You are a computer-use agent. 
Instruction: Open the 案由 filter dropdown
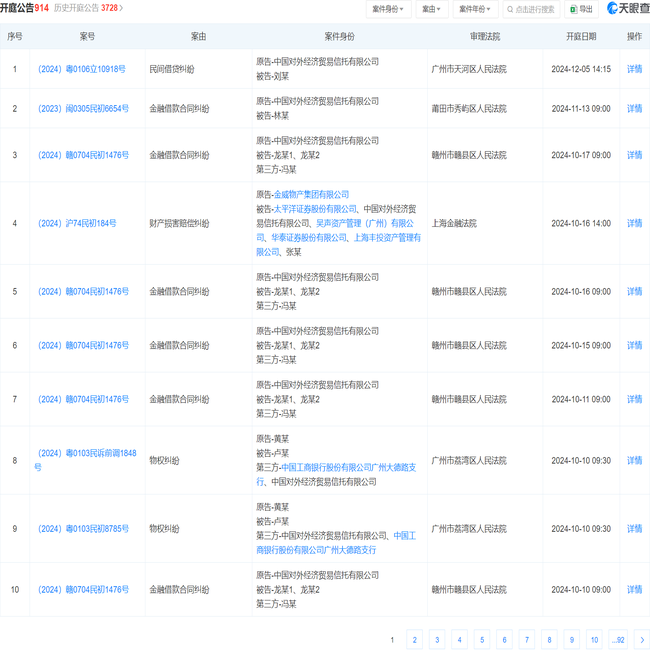click(x=431, y=9)
